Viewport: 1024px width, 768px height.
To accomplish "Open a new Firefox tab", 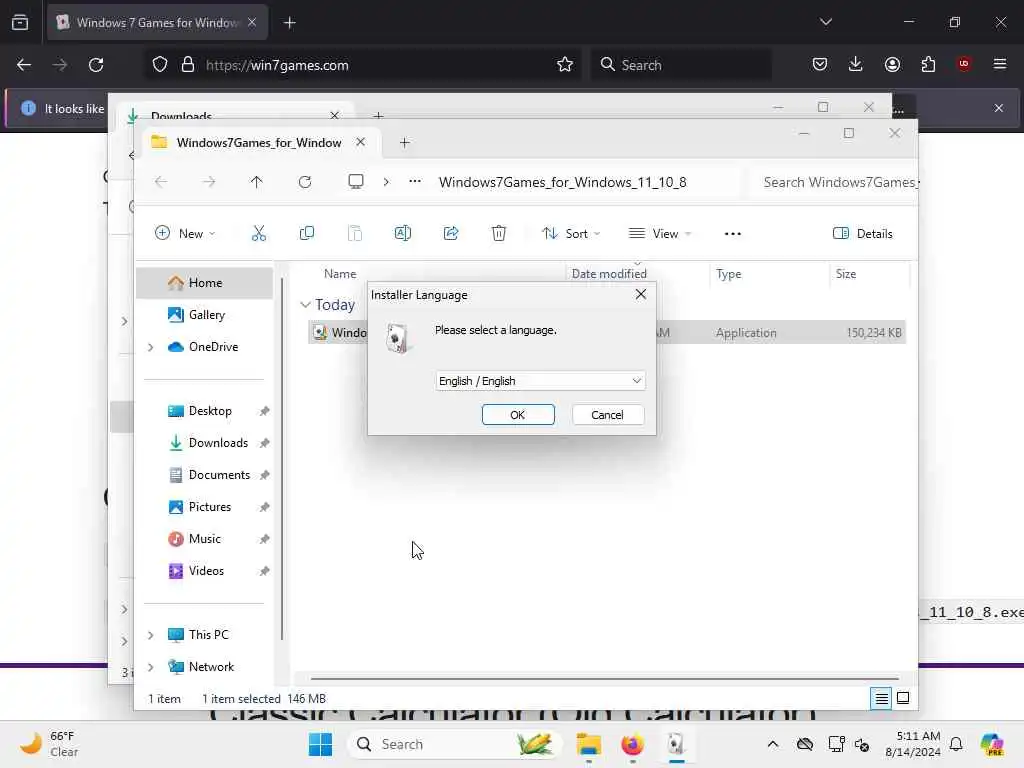I will point(290,23).
